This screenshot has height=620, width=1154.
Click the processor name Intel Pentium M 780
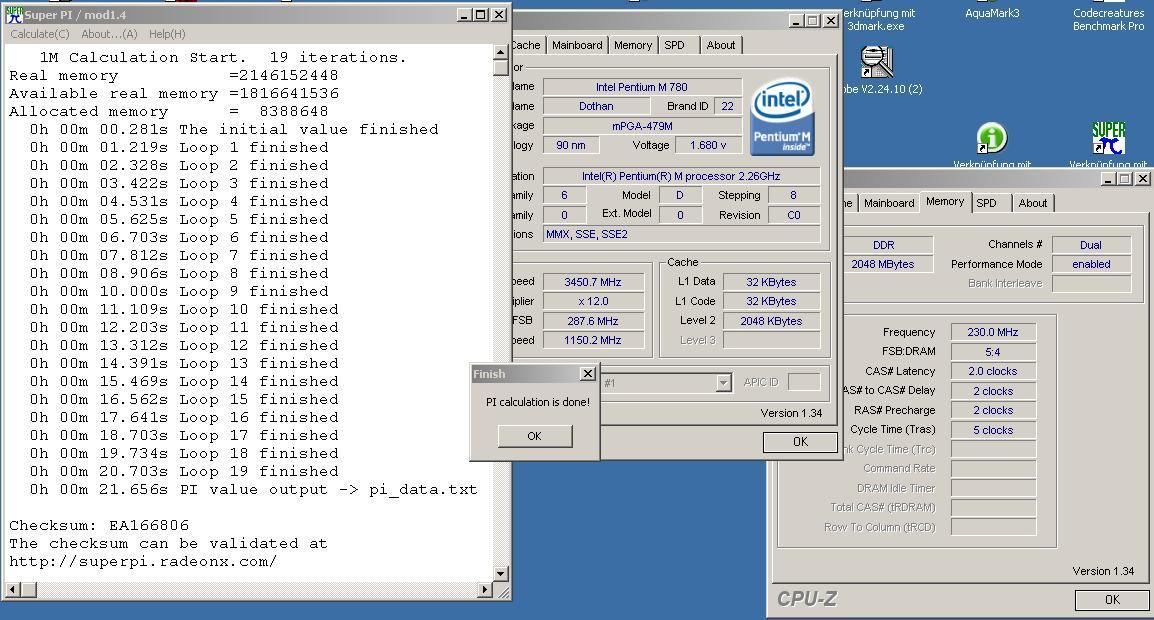point(642,87)
